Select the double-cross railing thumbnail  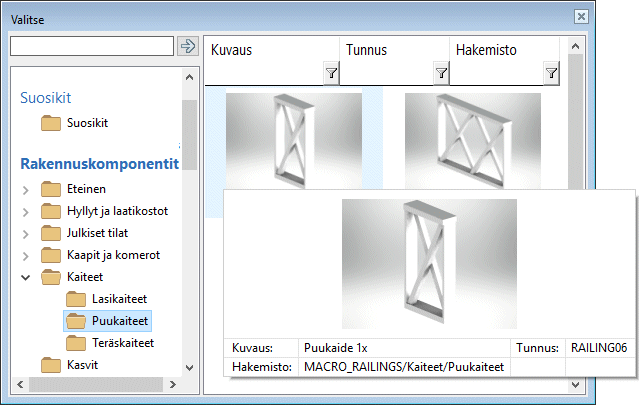pos(472,140)
